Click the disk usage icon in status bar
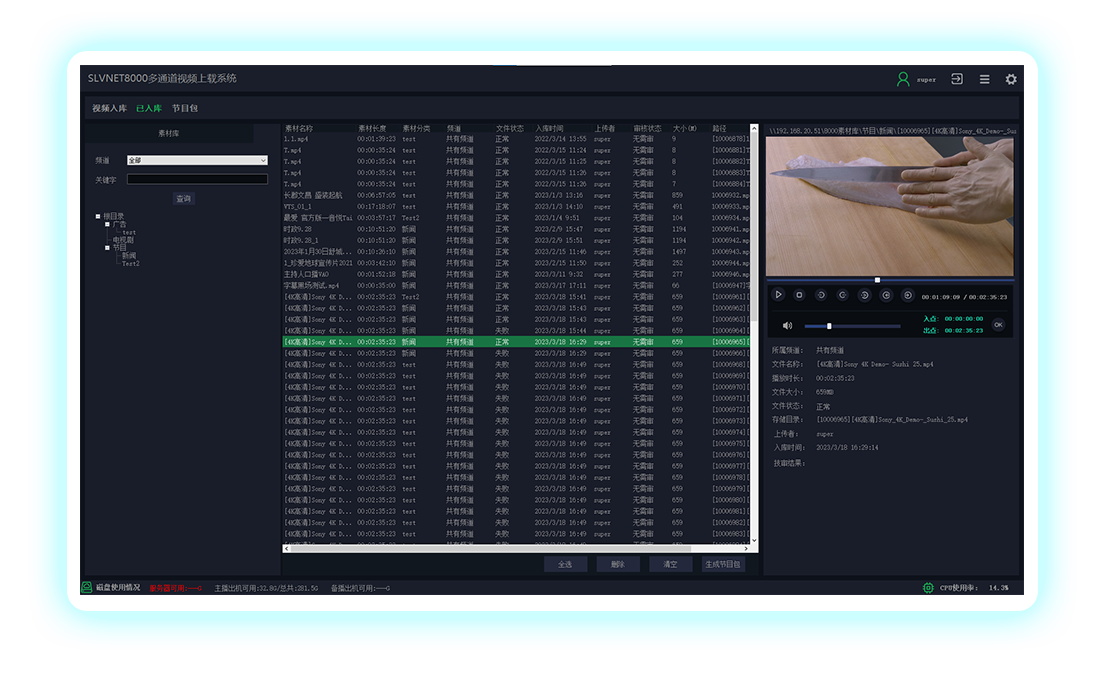The image size is (1110, 687). 87,587
